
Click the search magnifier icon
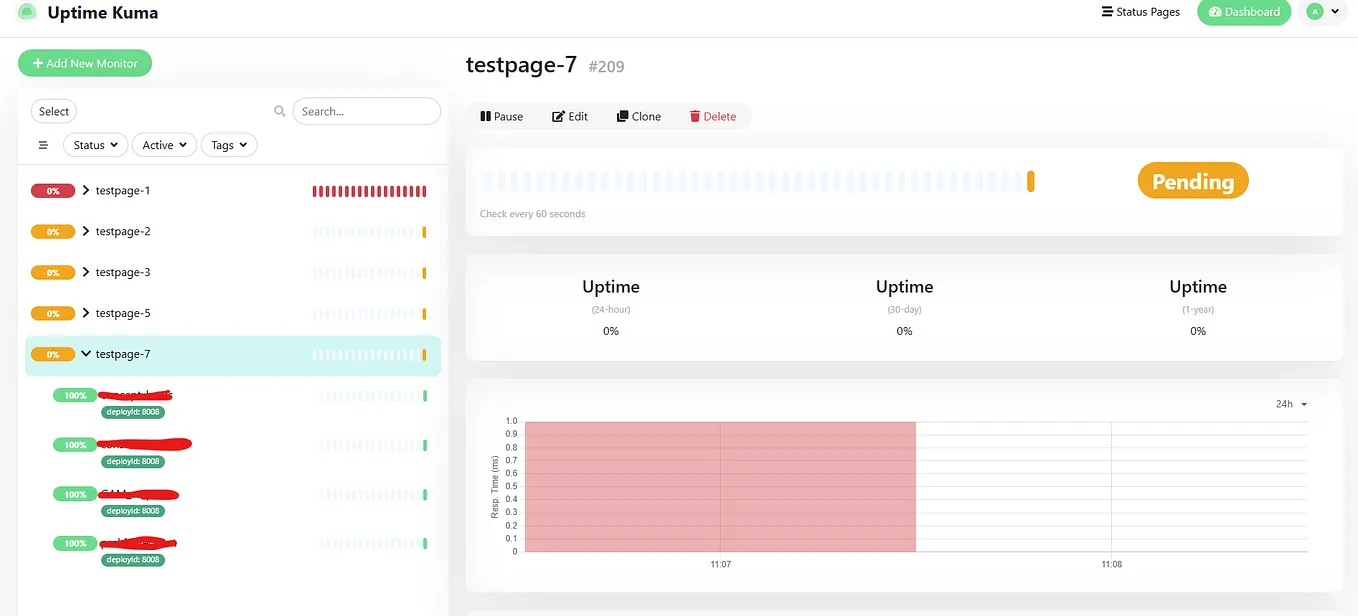(279, 111)
